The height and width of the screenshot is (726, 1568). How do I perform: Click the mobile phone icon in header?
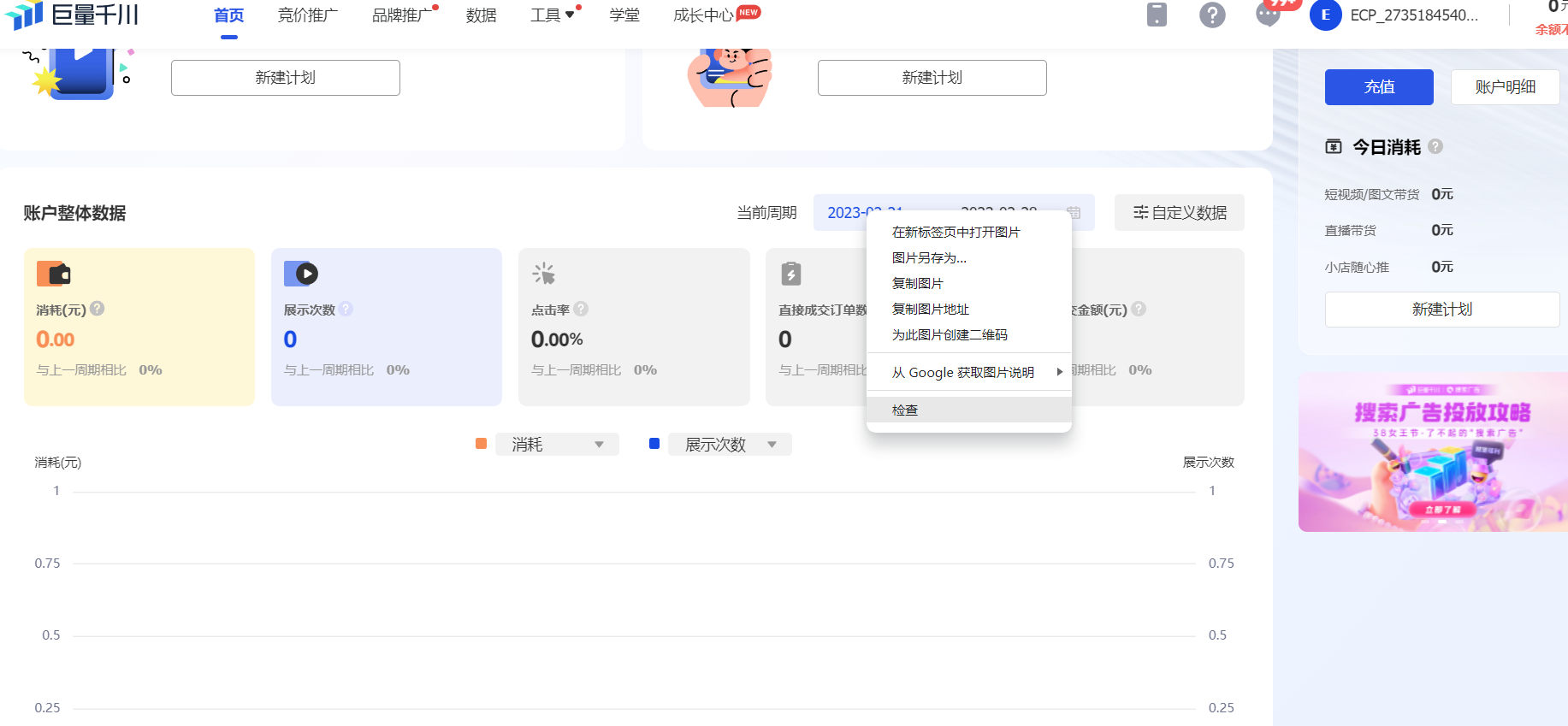(x=1157, y=15)
